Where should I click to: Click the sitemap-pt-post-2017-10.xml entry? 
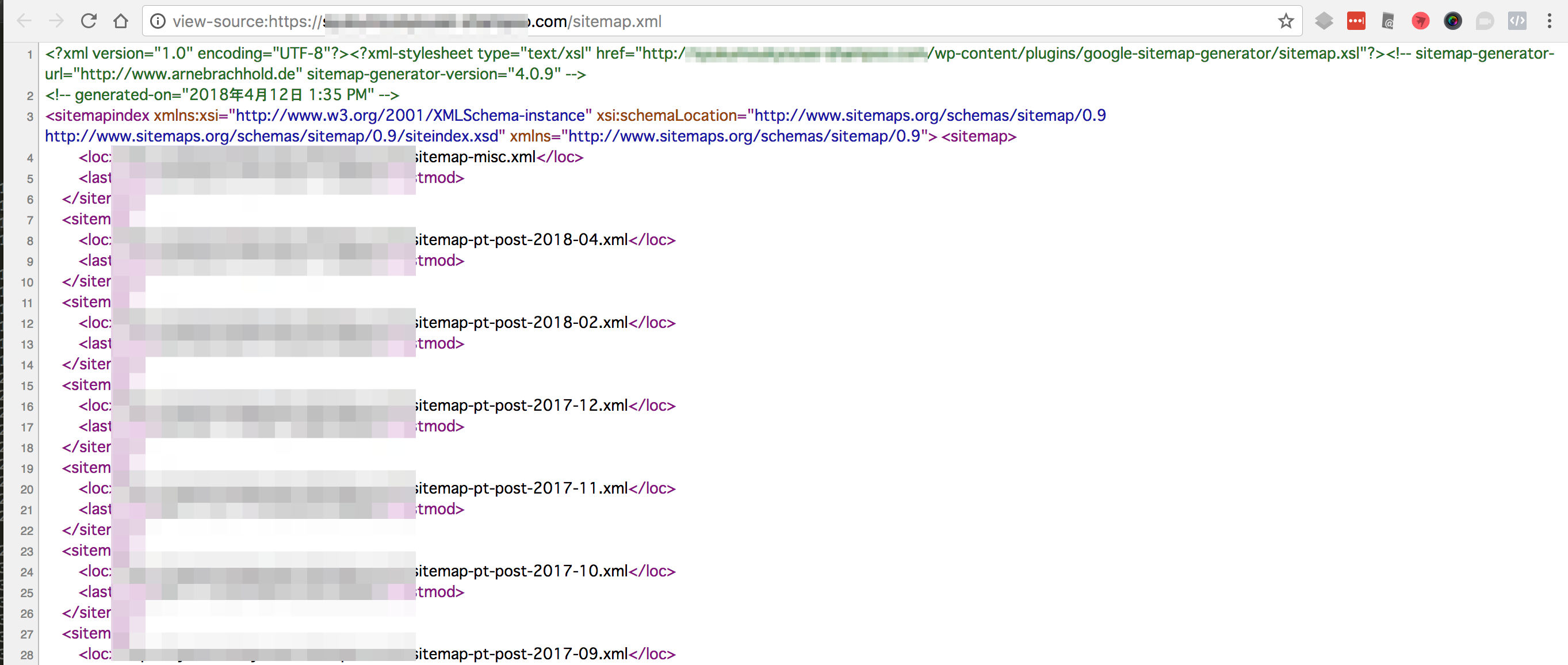click(x=521, y=571)
